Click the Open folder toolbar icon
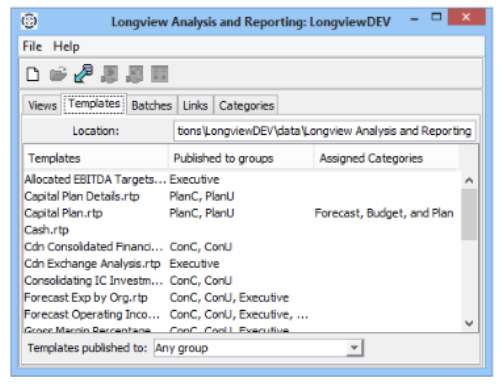 58,74
